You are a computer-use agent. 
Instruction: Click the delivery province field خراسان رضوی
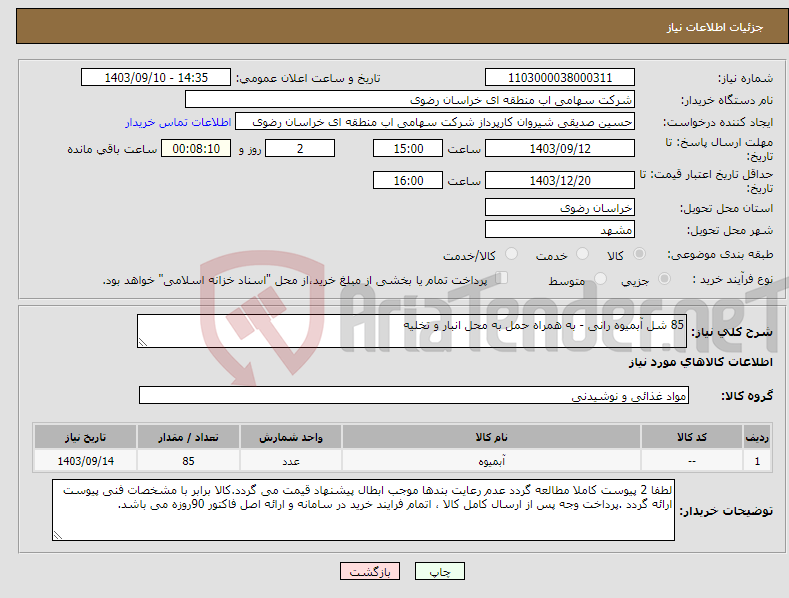point(560,207)
